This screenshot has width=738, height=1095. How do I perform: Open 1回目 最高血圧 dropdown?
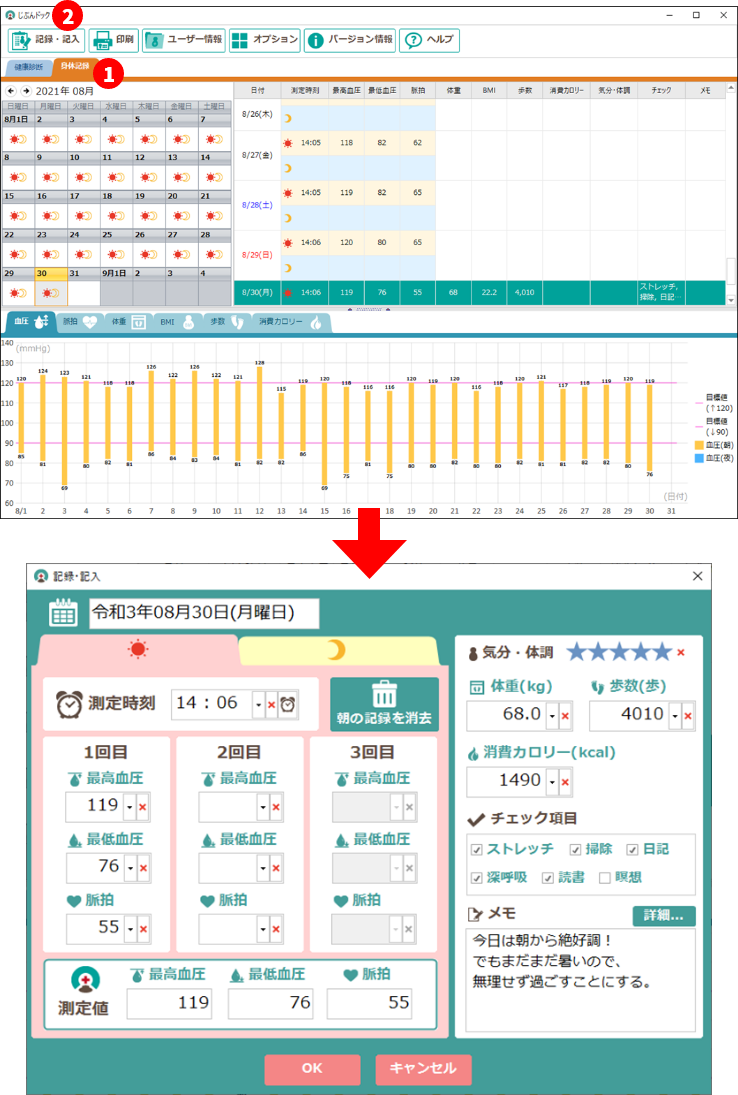(130, 807)
